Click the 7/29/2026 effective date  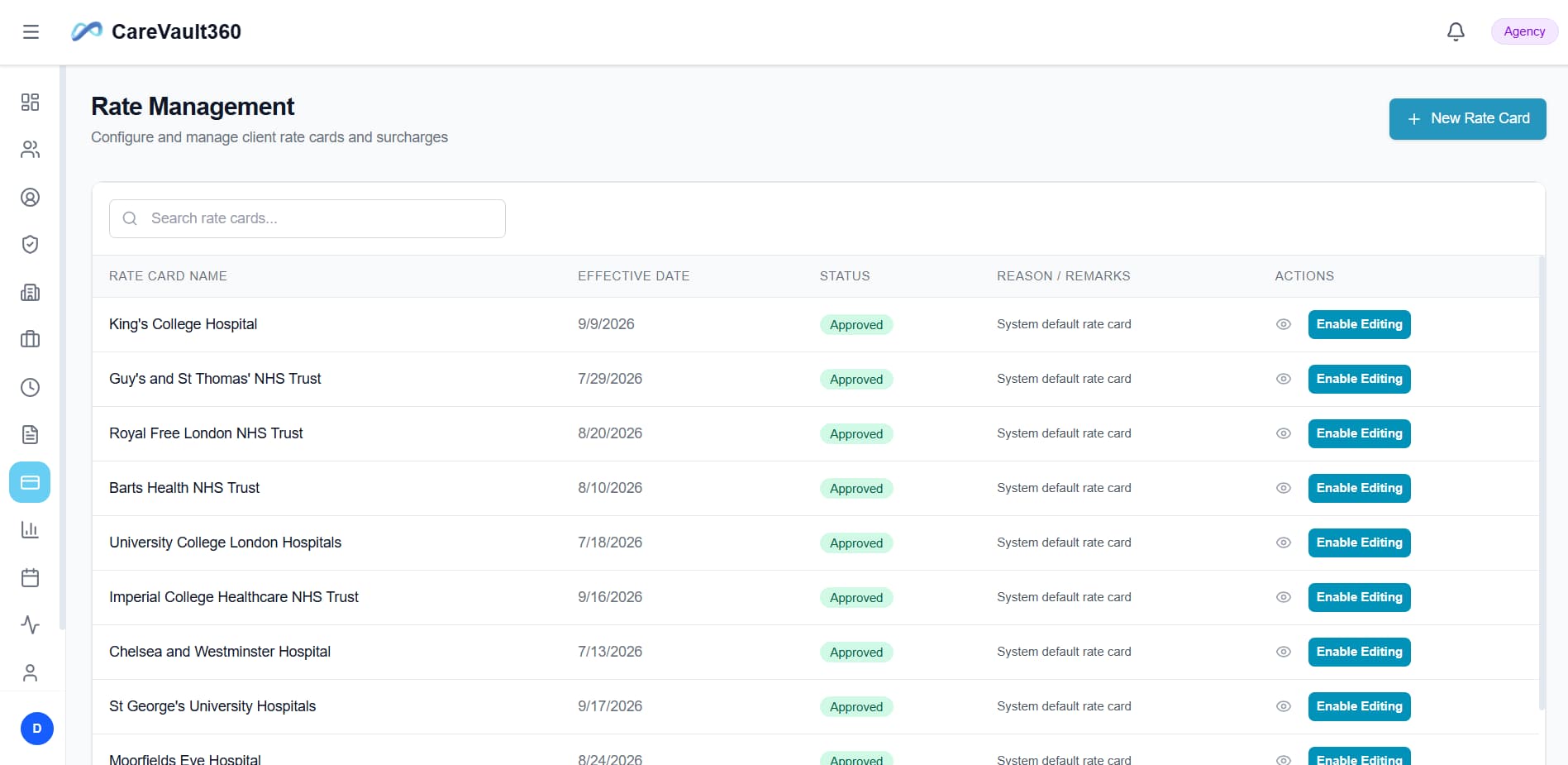[610, 379]
